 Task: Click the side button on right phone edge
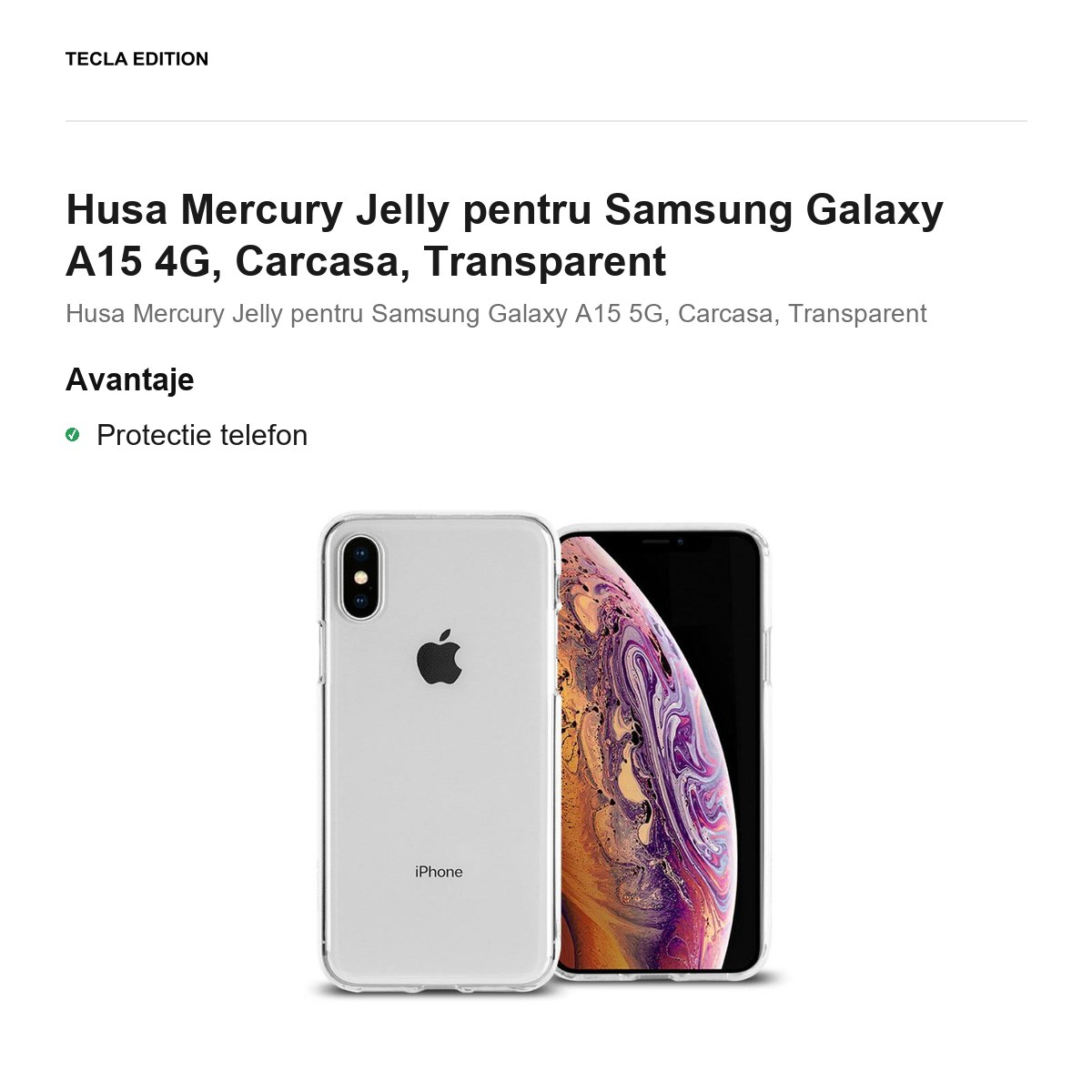pyautogui.click(x=769, y=652)
